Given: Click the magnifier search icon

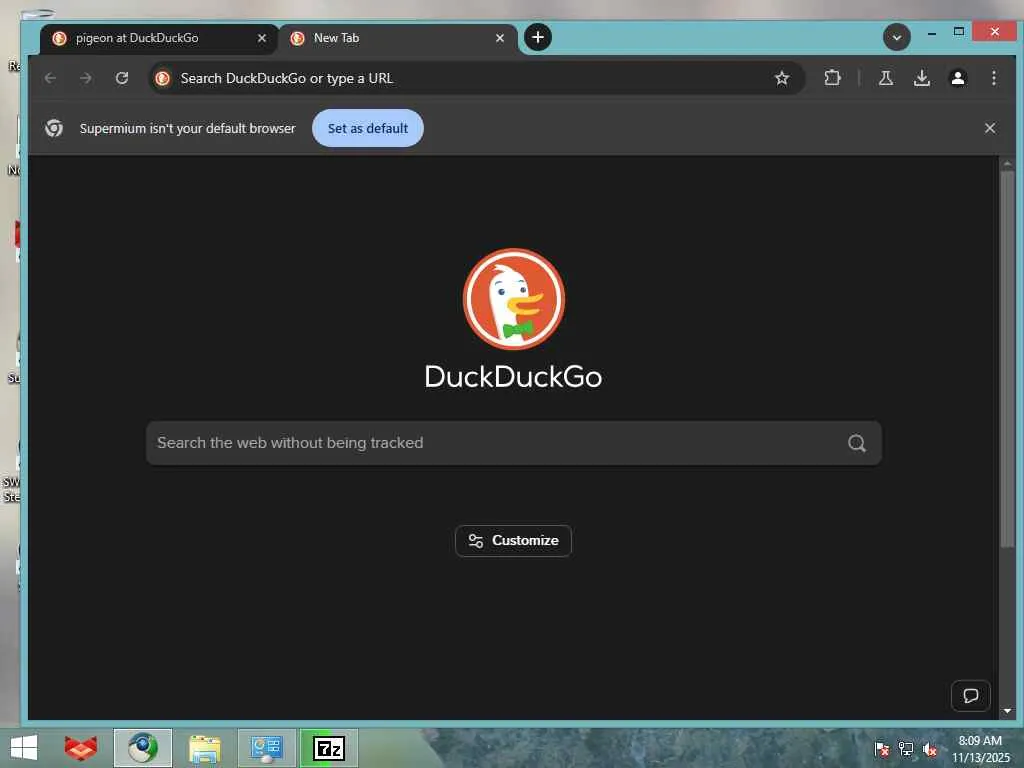Looking at the screenshot, I should [857, 443].
